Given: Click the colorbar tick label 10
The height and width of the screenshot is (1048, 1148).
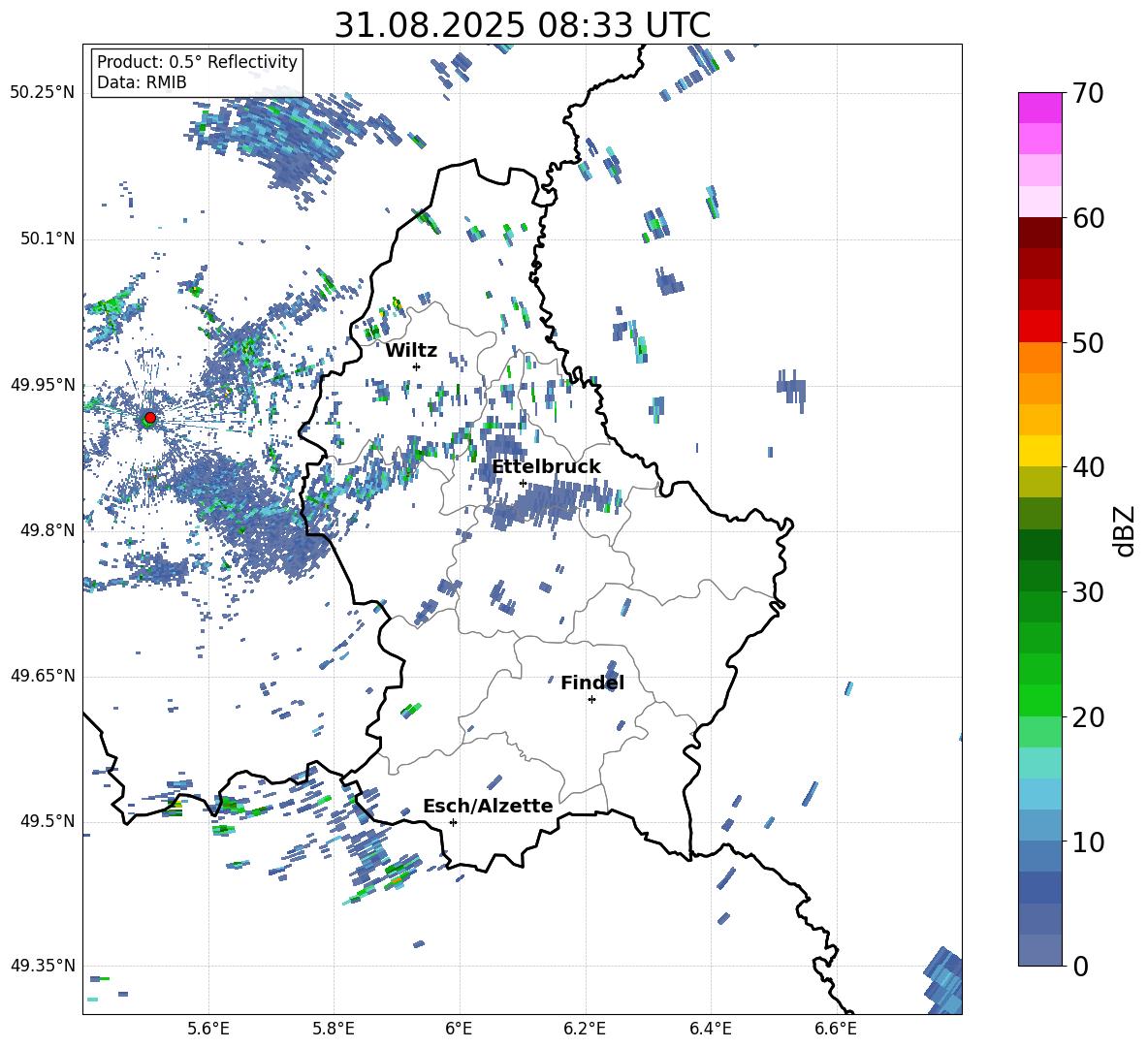Looking at the screenshot, I should coord(1088,842).
